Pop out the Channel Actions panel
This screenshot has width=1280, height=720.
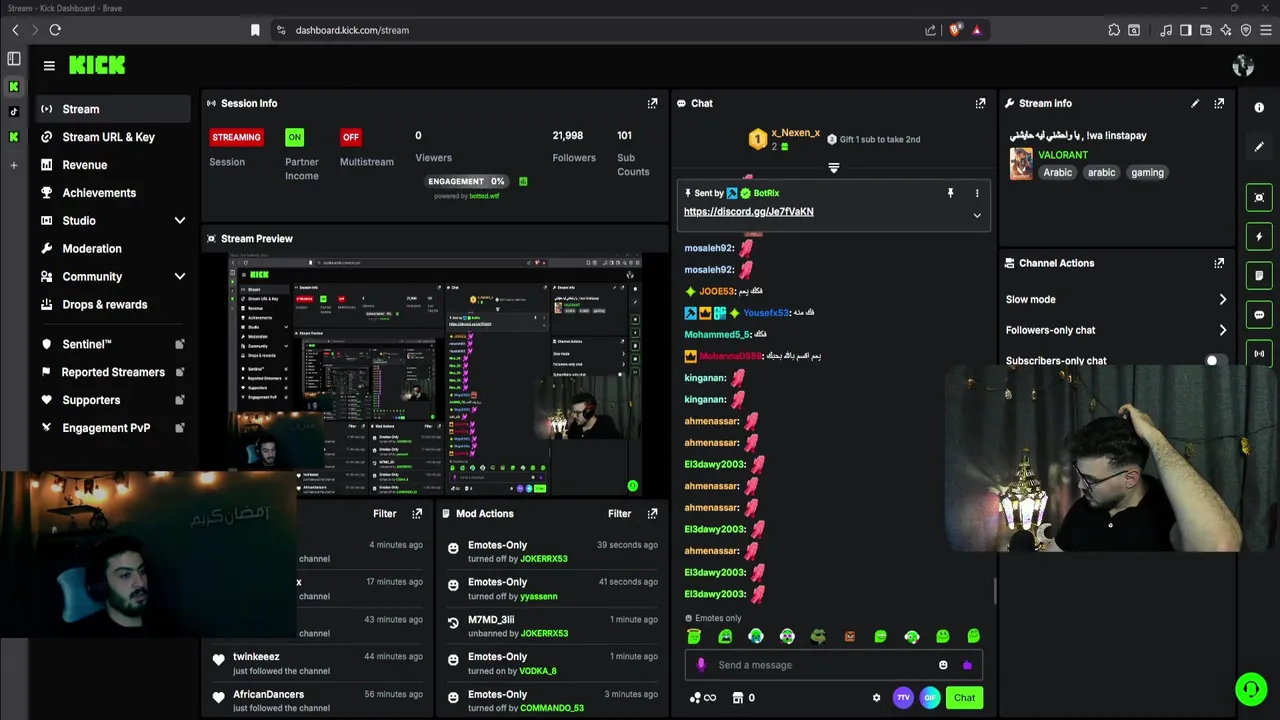point(1219,263)
